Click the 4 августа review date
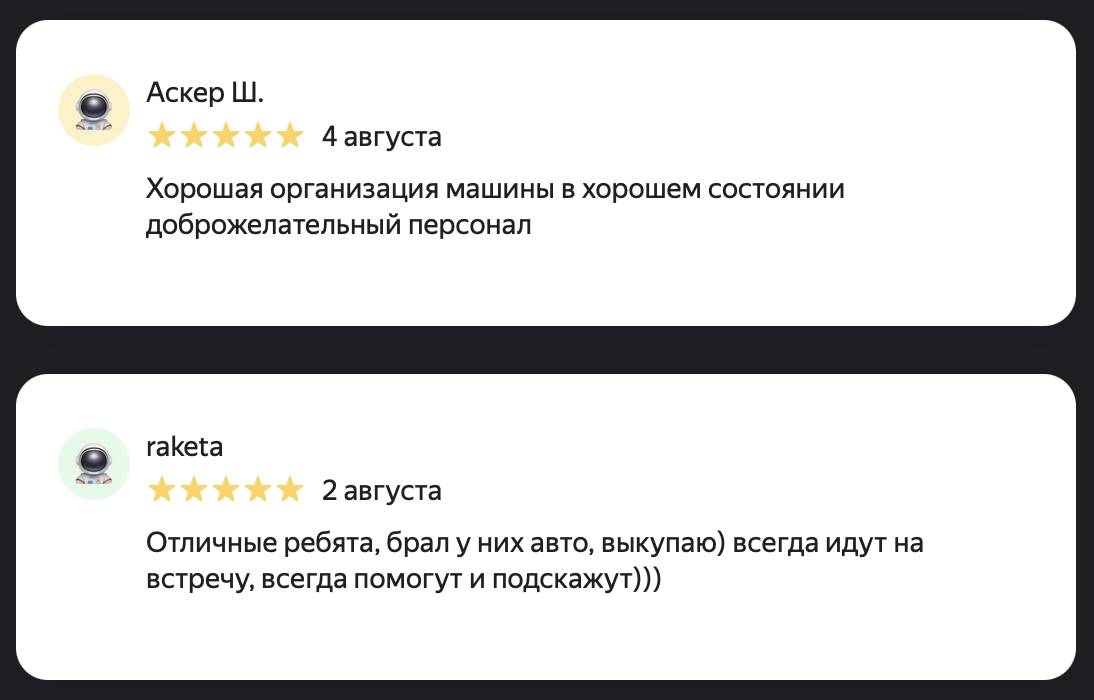The width and height of the screenshot is (1094, 700). (381, 136)
